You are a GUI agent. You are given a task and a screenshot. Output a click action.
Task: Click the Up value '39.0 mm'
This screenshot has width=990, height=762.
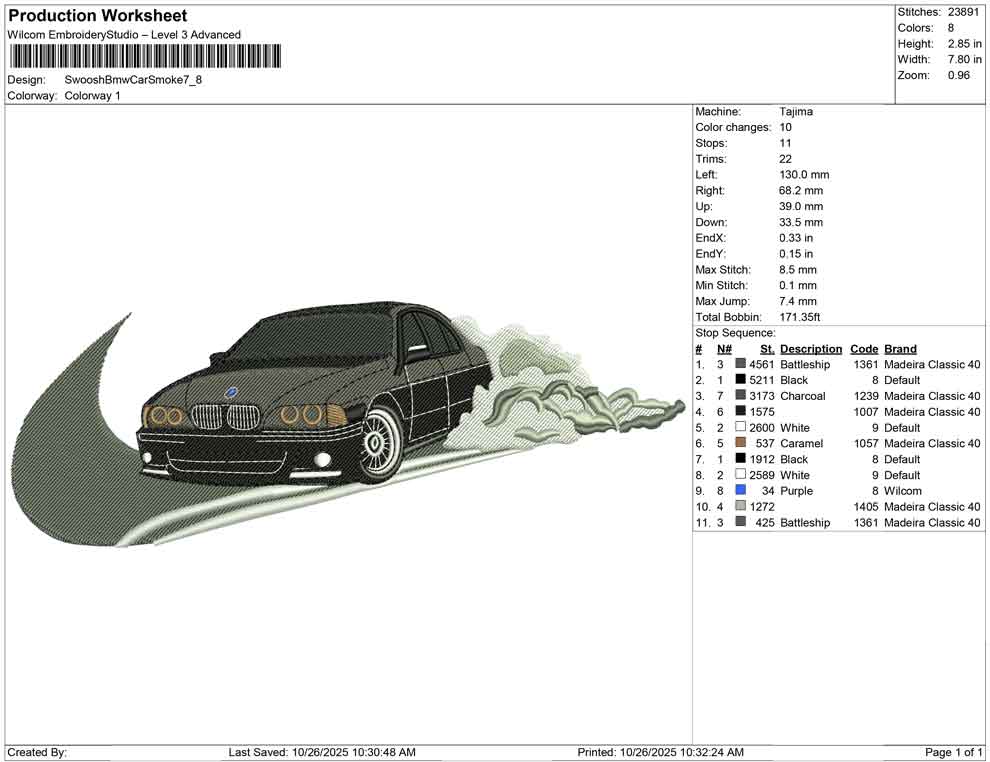(x=801, y=206)
